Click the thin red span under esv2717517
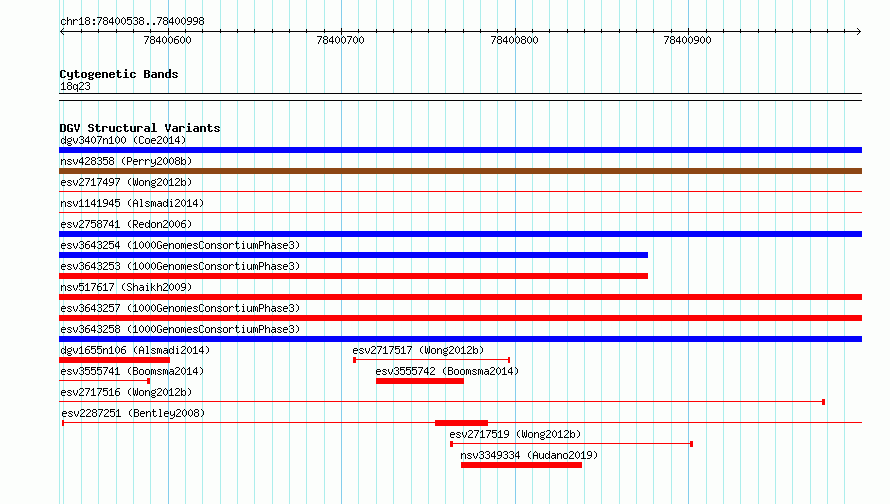Screen dimensions: 890x504 point(431,360)
